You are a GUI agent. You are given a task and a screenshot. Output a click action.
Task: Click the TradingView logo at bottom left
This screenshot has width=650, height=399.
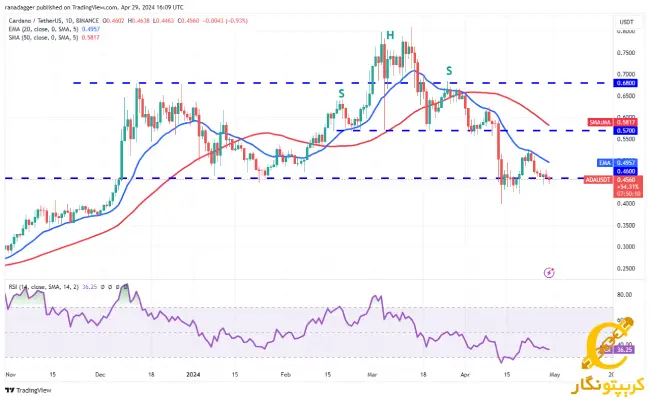(x=28, y=390)
